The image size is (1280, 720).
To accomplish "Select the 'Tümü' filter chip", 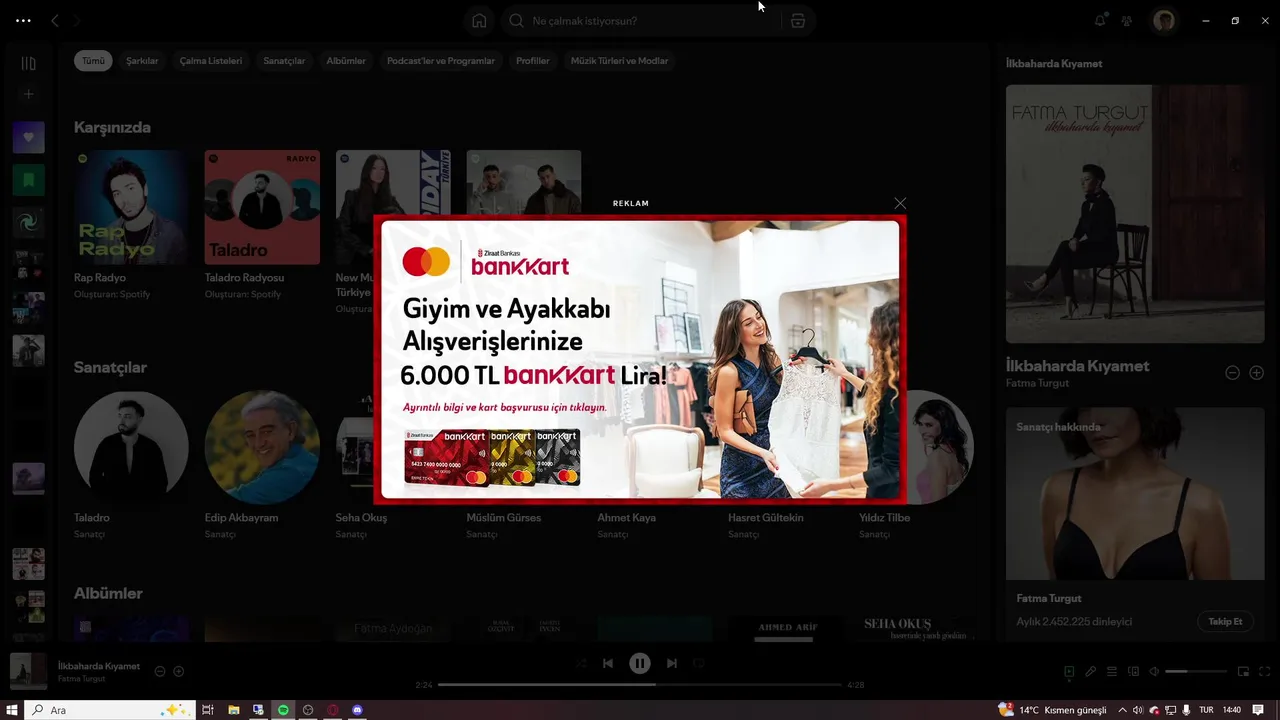I will pyautogui.click(x=93, y=61).
